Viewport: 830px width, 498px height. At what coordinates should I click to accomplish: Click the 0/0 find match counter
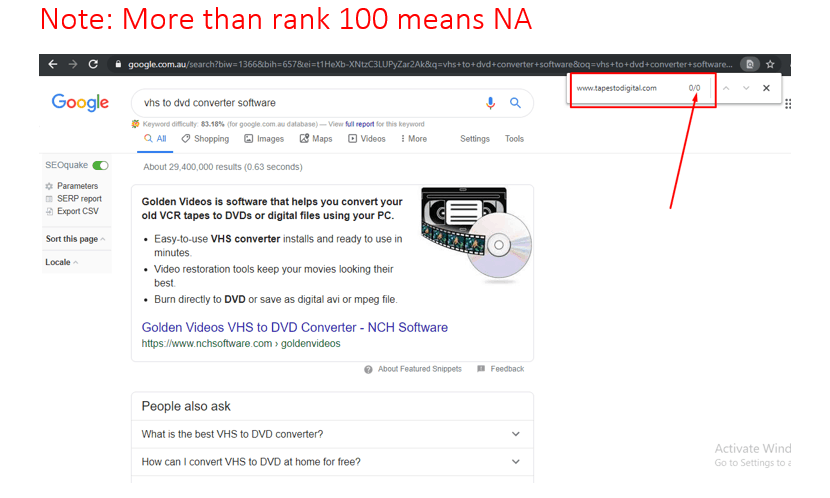click(x=694, y=88)
